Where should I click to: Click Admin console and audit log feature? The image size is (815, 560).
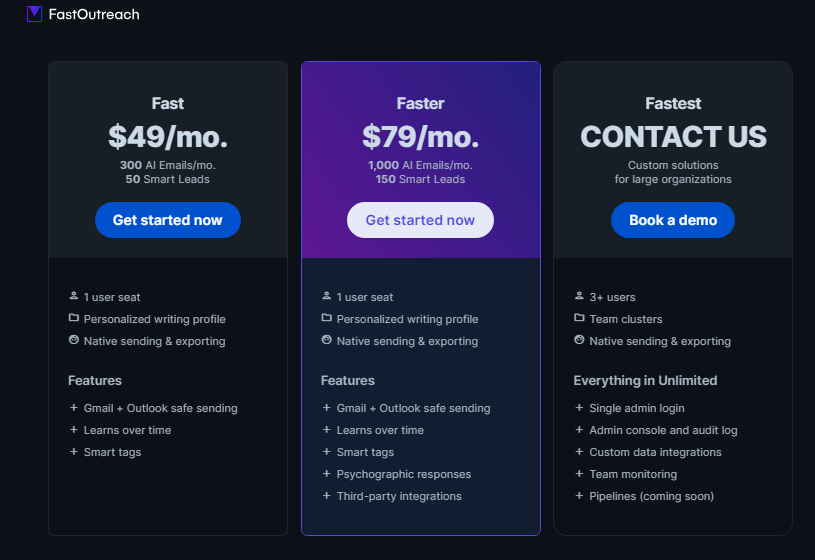click(663, 430)
